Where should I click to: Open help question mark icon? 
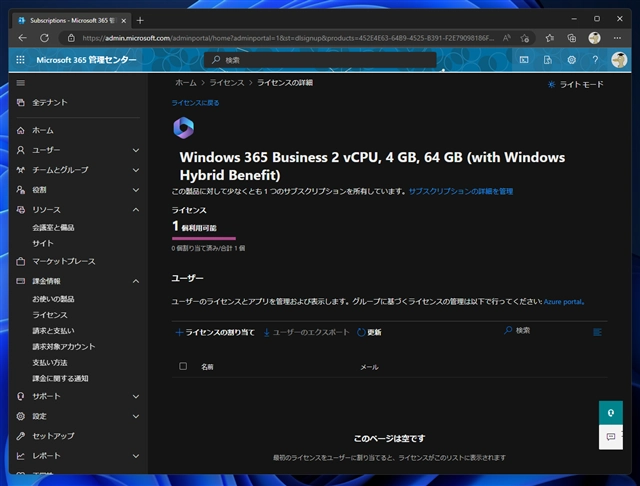coord(595,60)
